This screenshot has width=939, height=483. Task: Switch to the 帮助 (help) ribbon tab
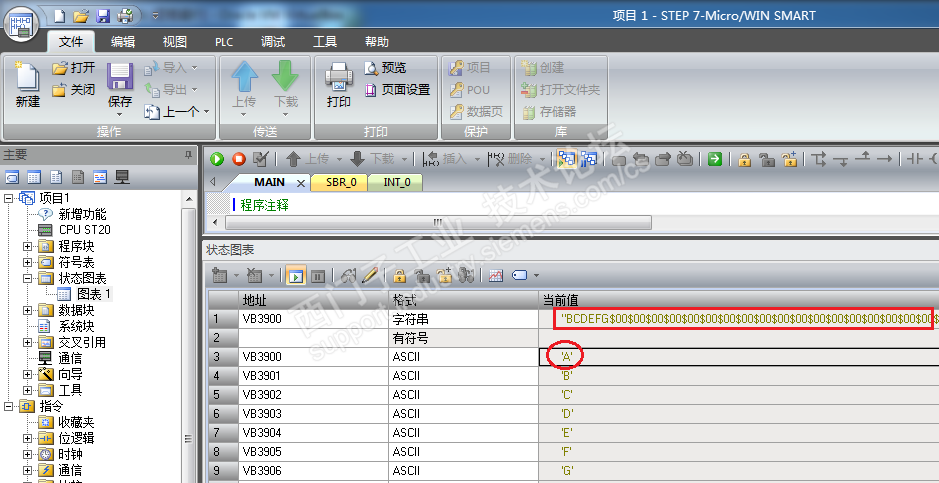[377, 42]
